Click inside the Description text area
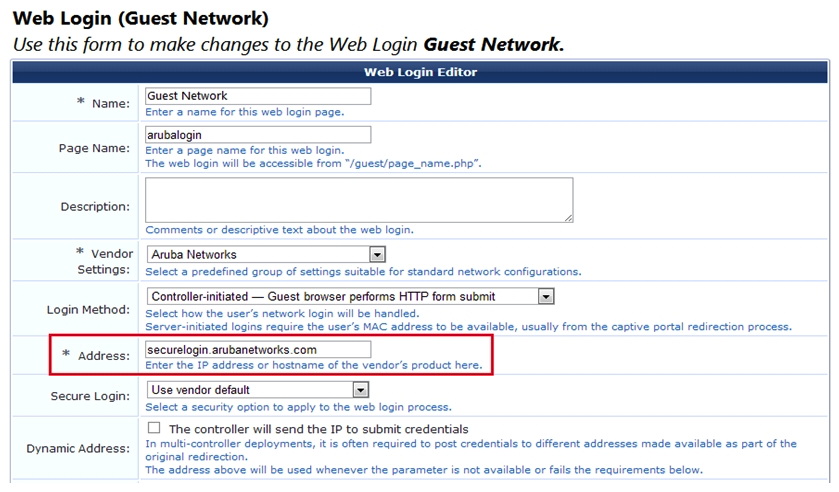 tap(359, 200)
